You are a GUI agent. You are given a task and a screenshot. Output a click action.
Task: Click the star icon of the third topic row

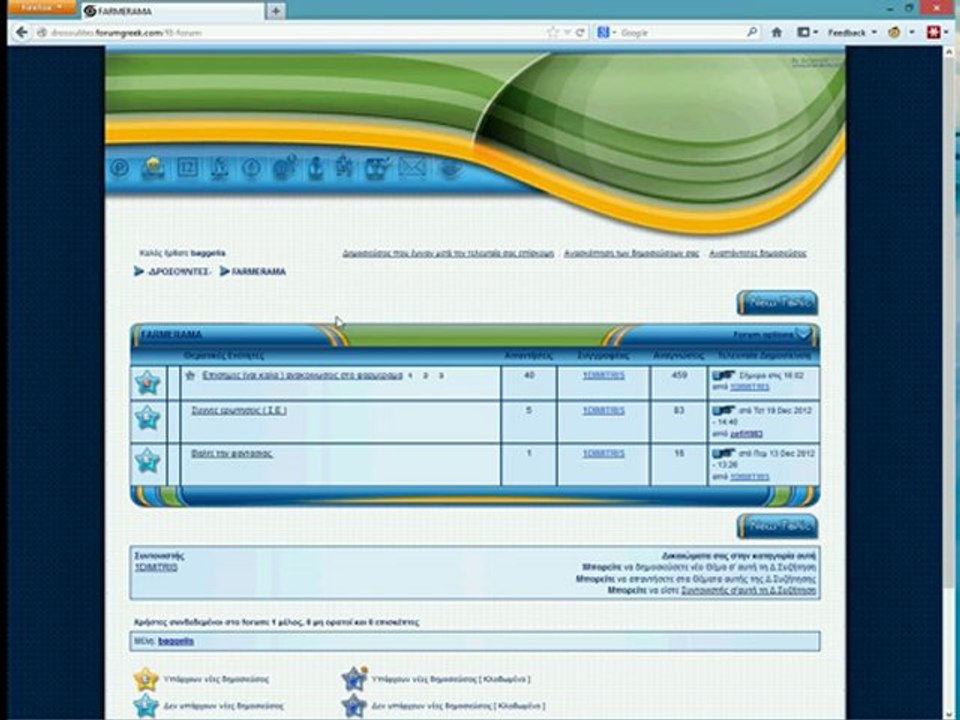click(148, 460)
